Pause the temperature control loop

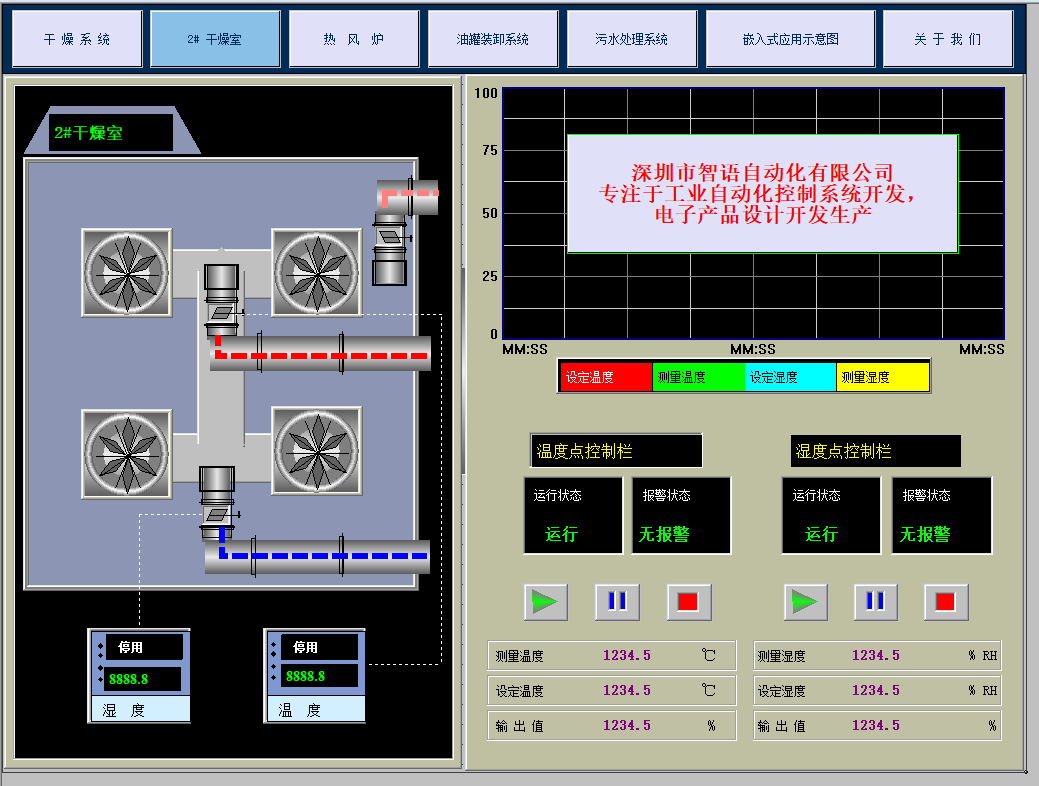pos(617,602)
